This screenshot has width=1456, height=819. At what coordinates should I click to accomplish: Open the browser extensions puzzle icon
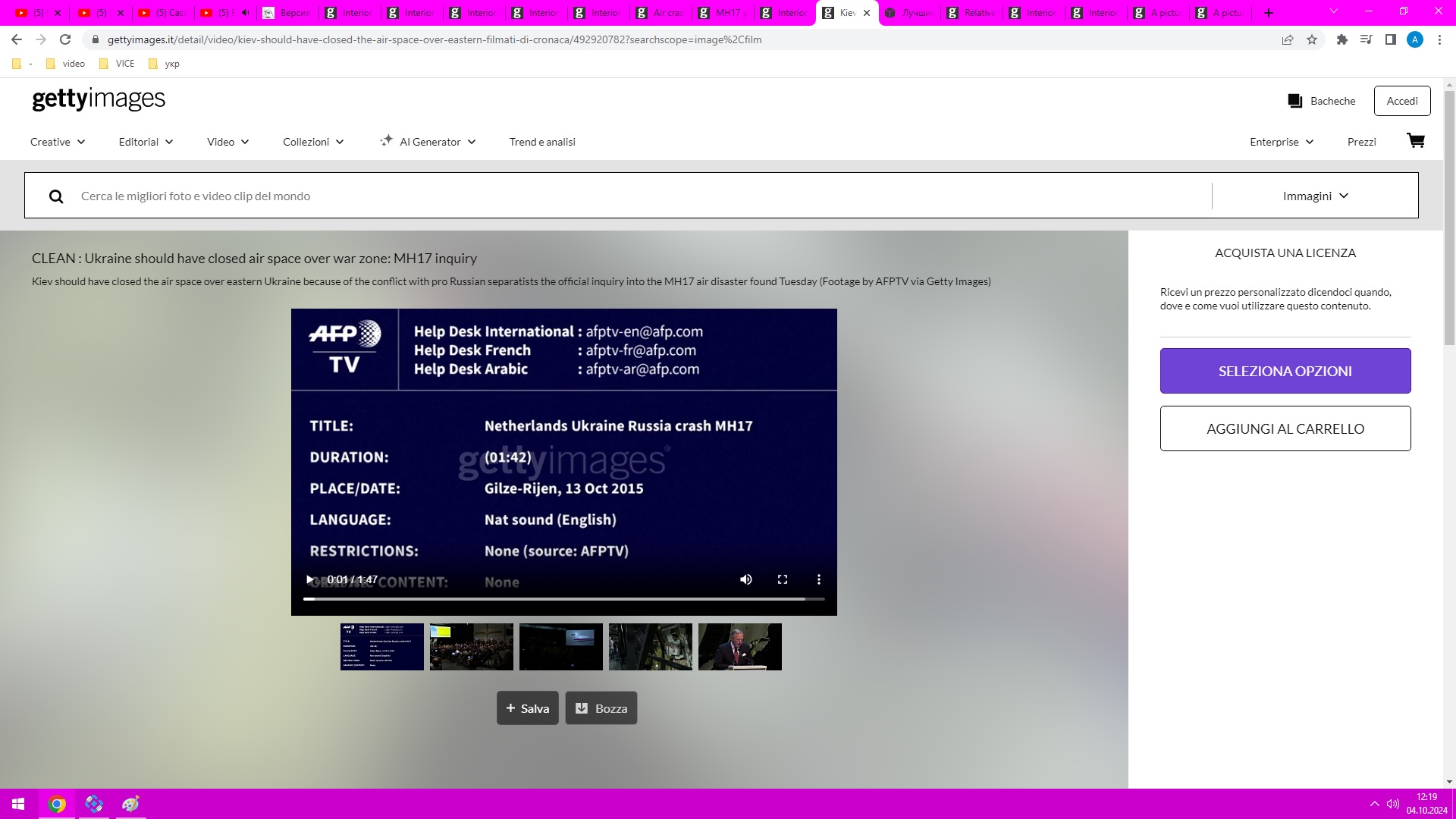click(1342, 39)
